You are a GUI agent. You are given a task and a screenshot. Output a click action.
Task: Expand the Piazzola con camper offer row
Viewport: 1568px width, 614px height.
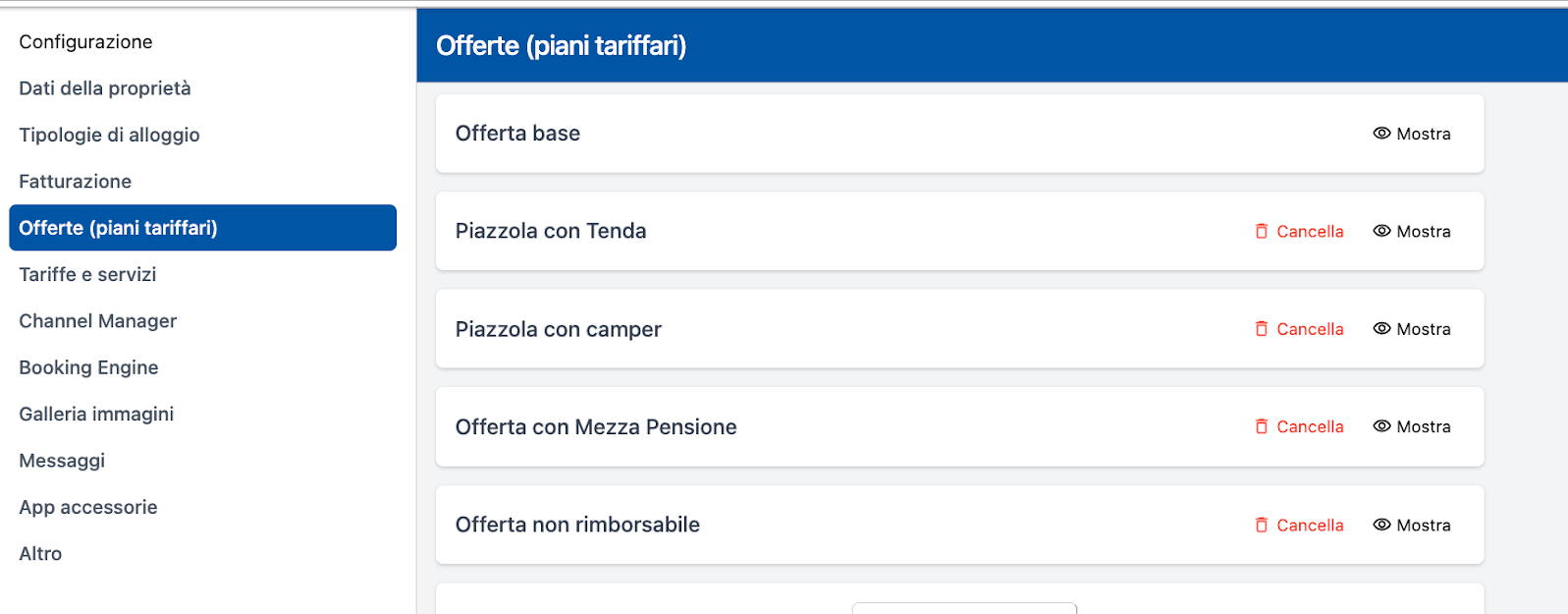558,329
